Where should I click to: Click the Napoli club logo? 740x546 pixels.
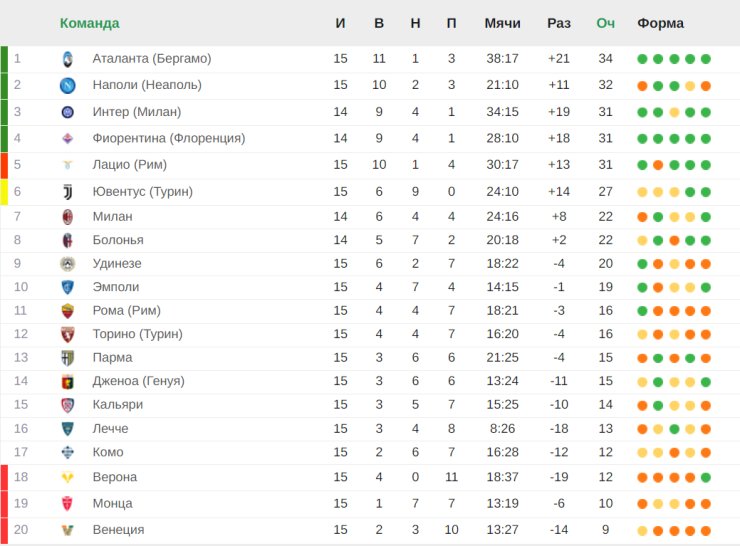(x=67, y=85)
